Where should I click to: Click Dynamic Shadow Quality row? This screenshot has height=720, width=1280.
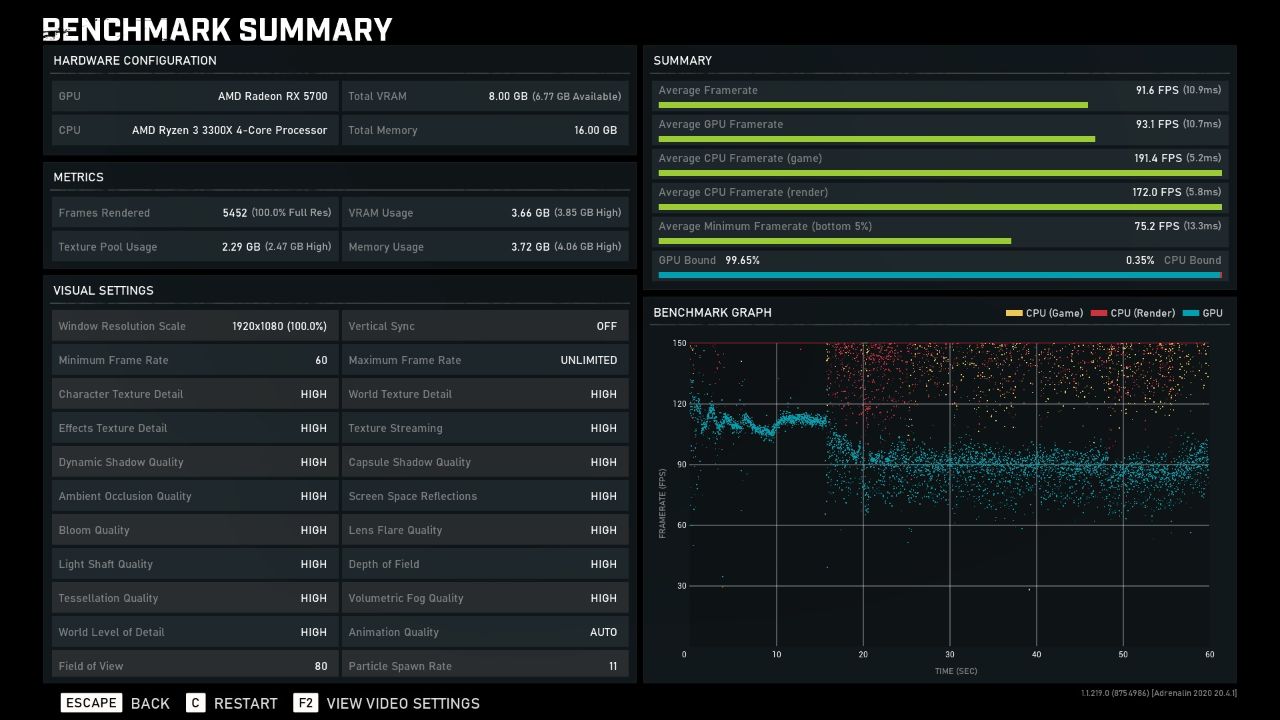pyautogui.click(x=194, y=463)
